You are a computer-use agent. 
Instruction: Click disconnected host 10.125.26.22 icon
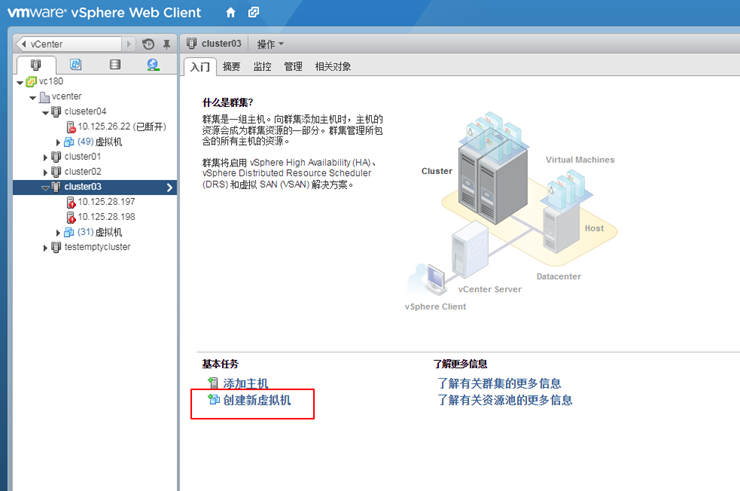tap(71, 127)
